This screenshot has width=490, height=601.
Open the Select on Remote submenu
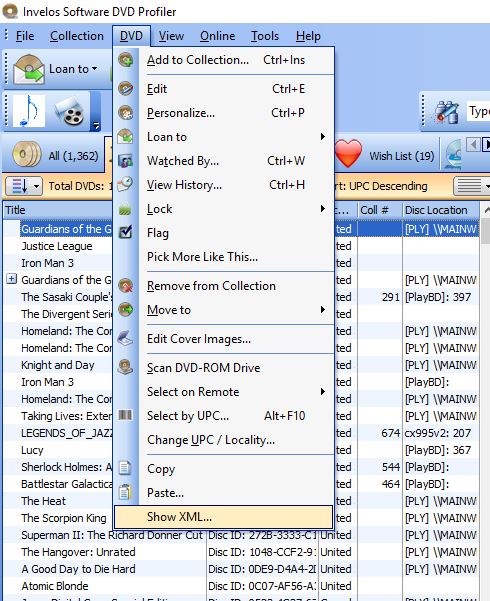pyautogui.click(x=224, y=392)
